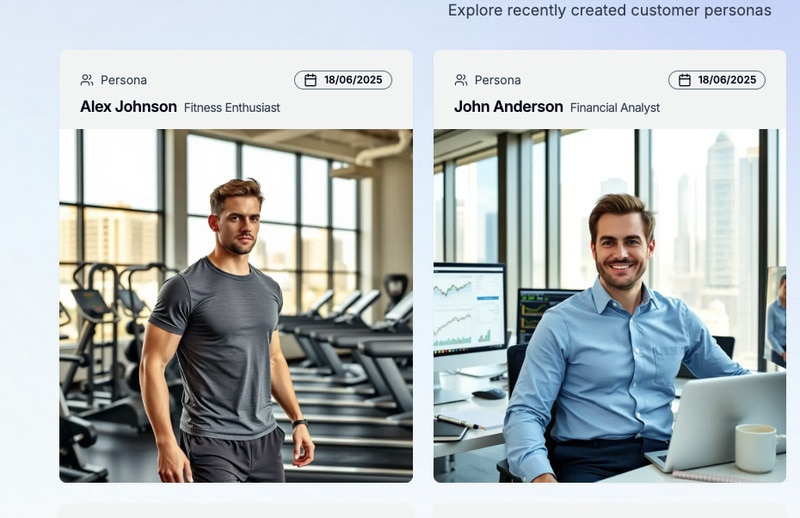The image size is (800, 518).
Task: Click the partially visible card below John Anderson
Action: (610, 511)
